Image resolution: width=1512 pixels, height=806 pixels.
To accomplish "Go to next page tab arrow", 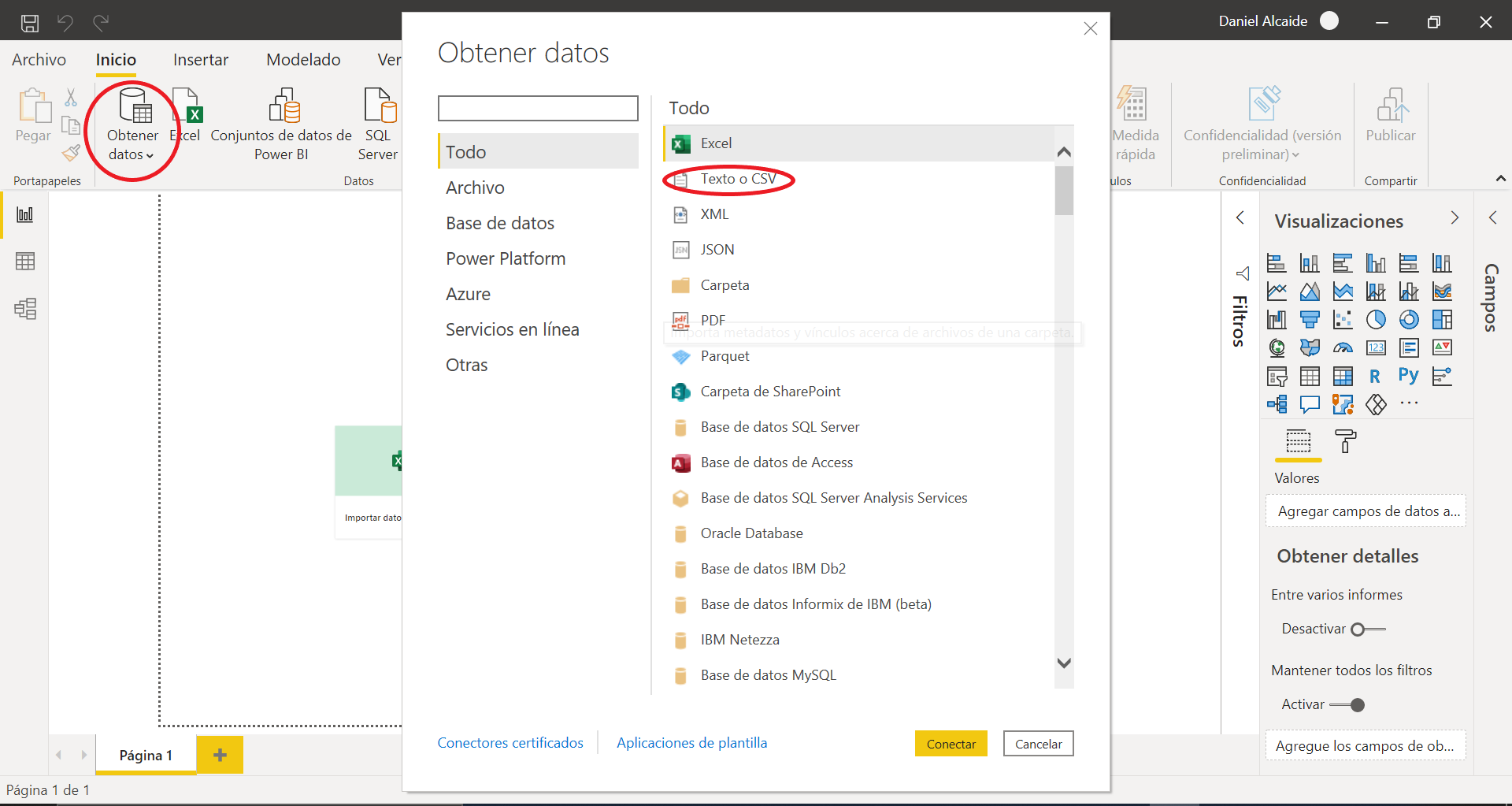I will tap(83, 755).
